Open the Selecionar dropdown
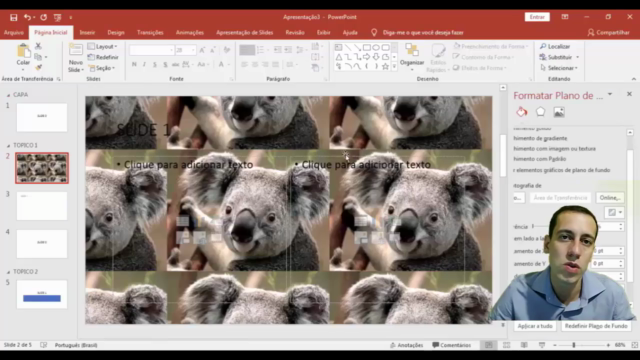This screenshot has height=360, width=640. pos(559,68)
